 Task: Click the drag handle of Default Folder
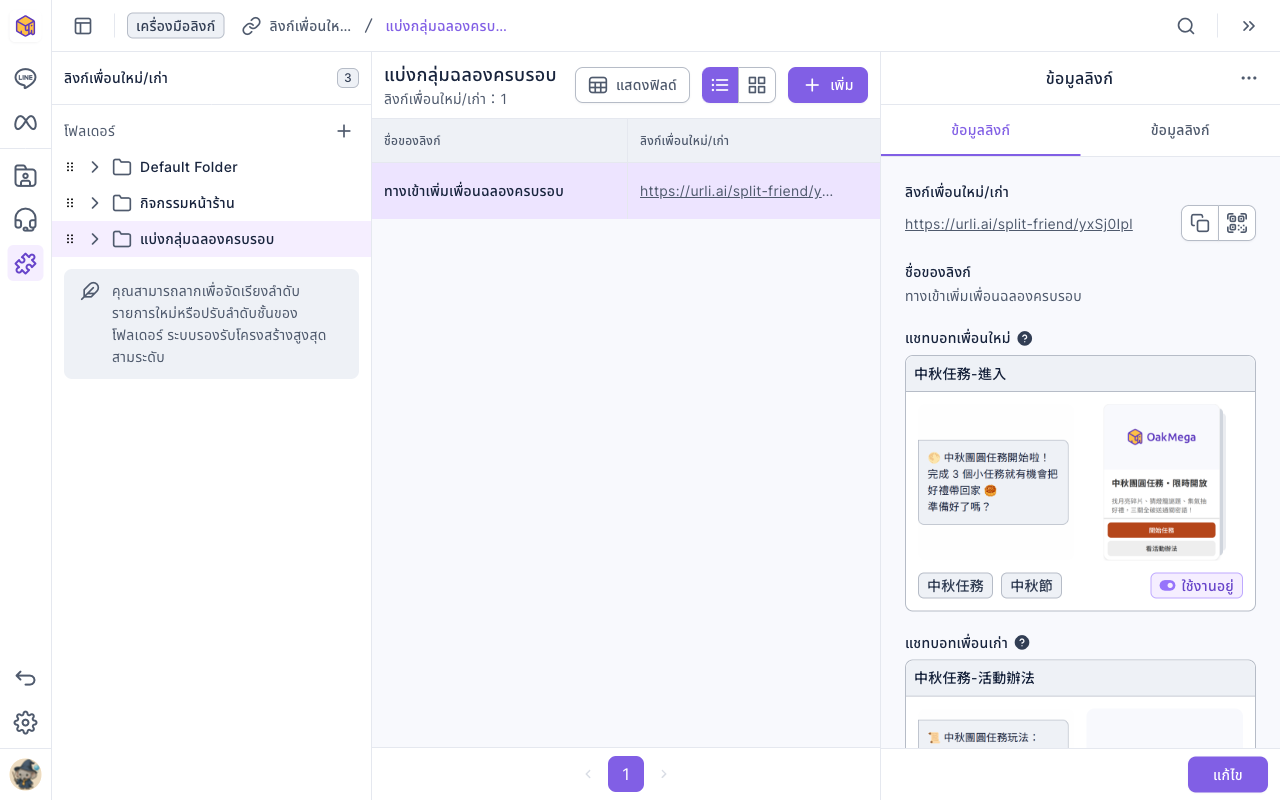point(70,167)
